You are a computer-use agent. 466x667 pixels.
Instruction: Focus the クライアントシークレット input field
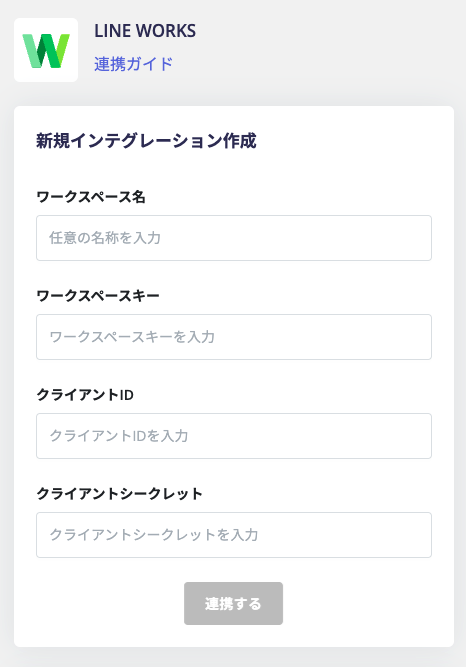(x=234, y=535)
